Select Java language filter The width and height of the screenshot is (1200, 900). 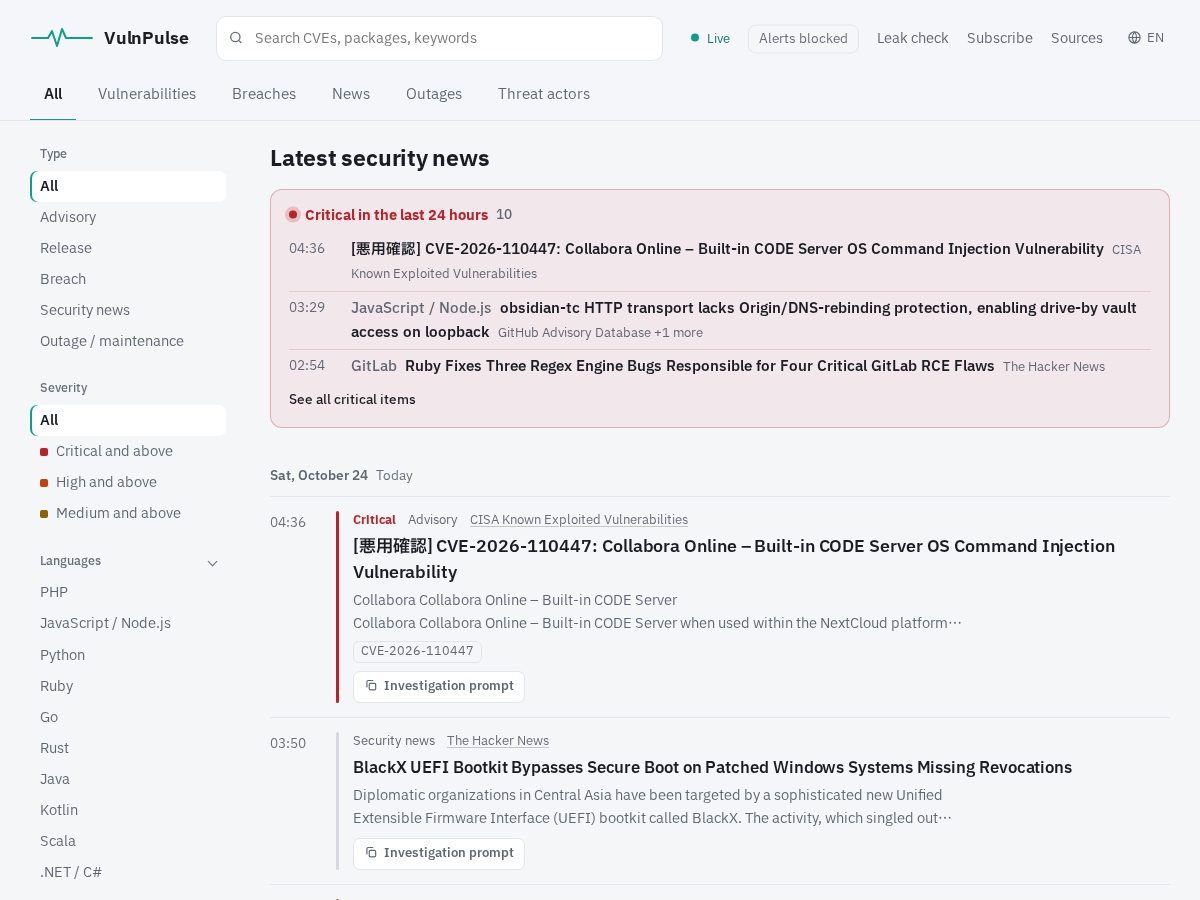pos(128,779)
